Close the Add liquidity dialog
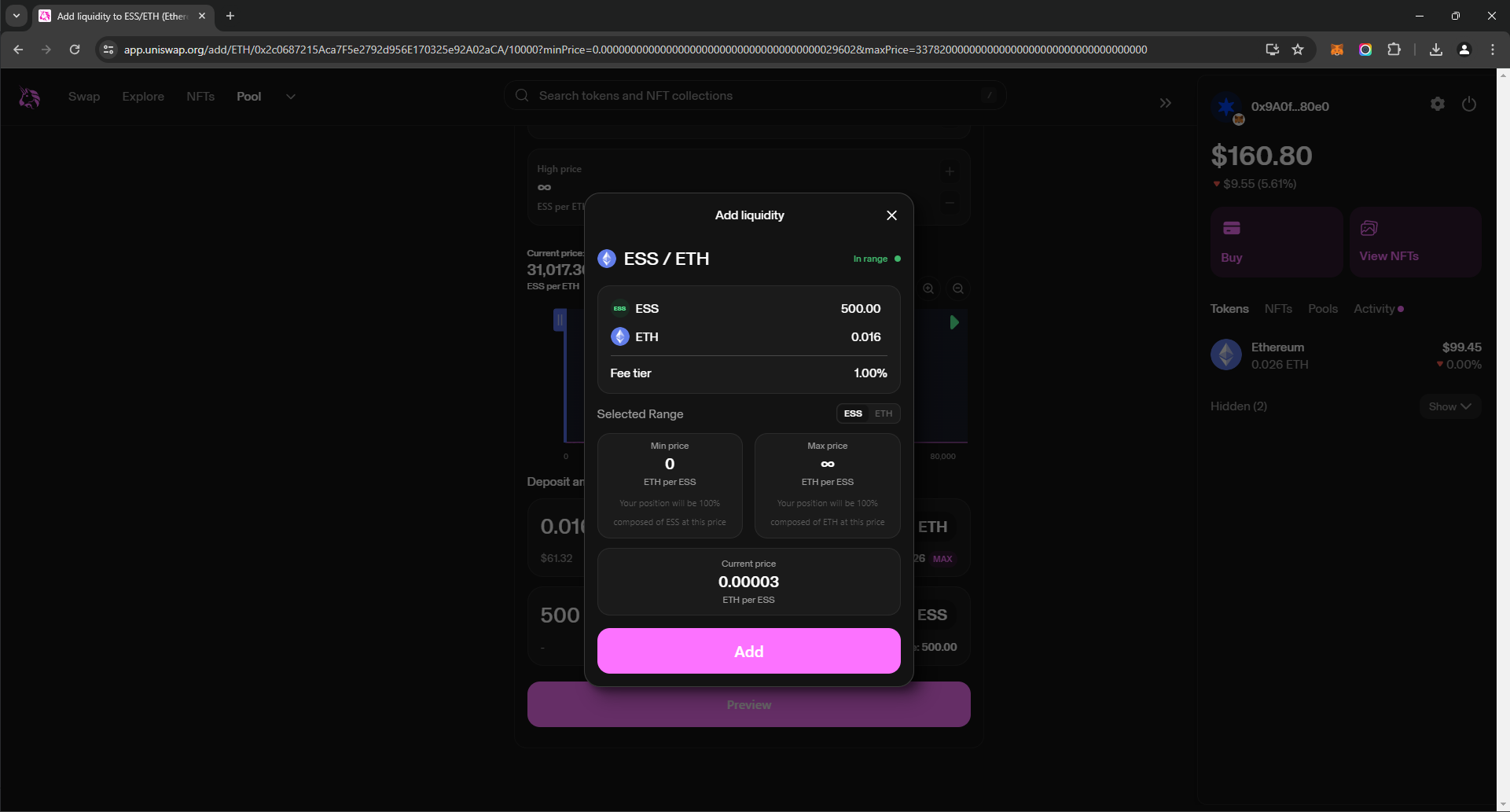1510x812 pixels. coord(891,215)
